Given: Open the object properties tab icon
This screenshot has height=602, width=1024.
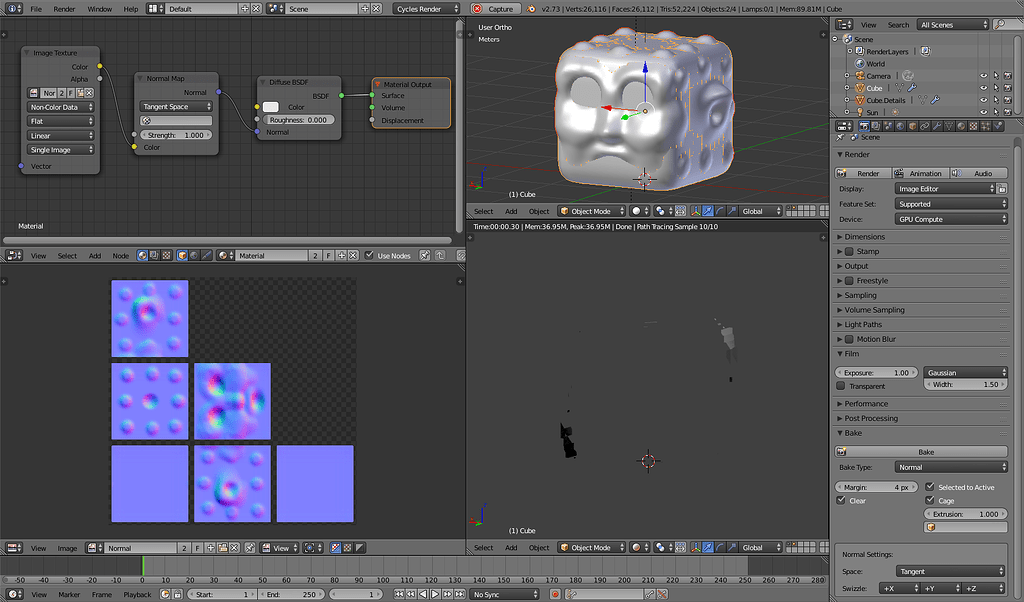Looking at the screenshot, I should click(912, 126).
